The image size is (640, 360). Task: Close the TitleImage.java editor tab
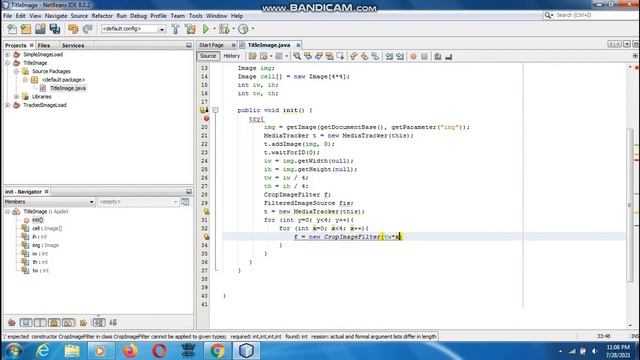pos(298,45)
